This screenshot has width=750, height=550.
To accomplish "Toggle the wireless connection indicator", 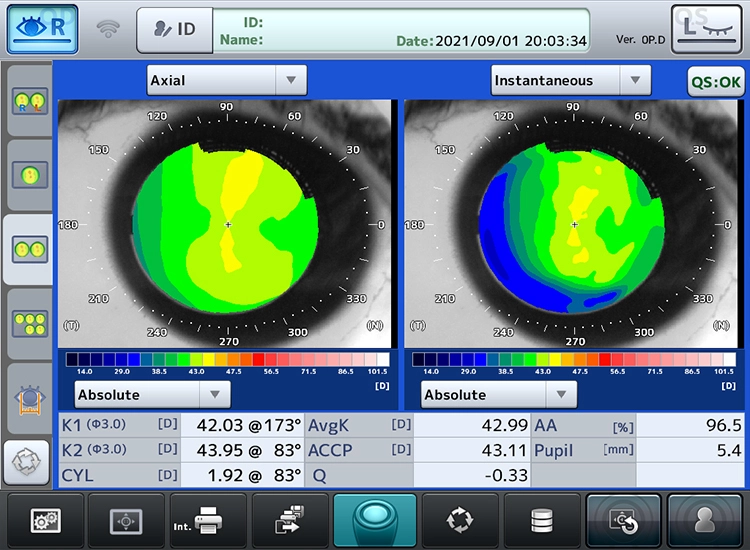I will [x=107, y=29].
